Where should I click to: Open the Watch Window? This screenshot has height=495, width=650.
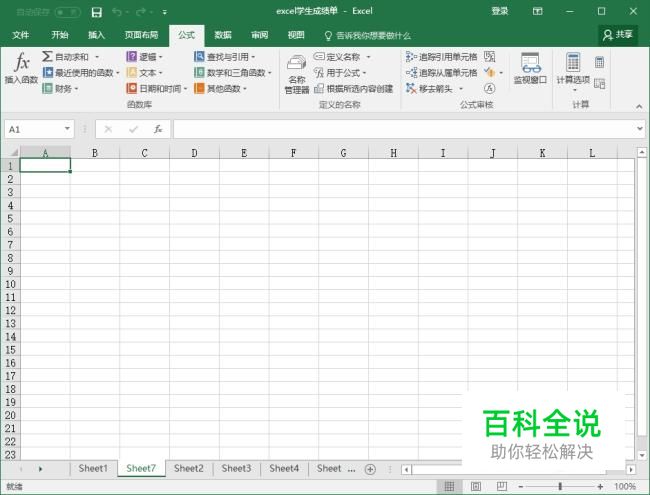[x=530, y=68]
